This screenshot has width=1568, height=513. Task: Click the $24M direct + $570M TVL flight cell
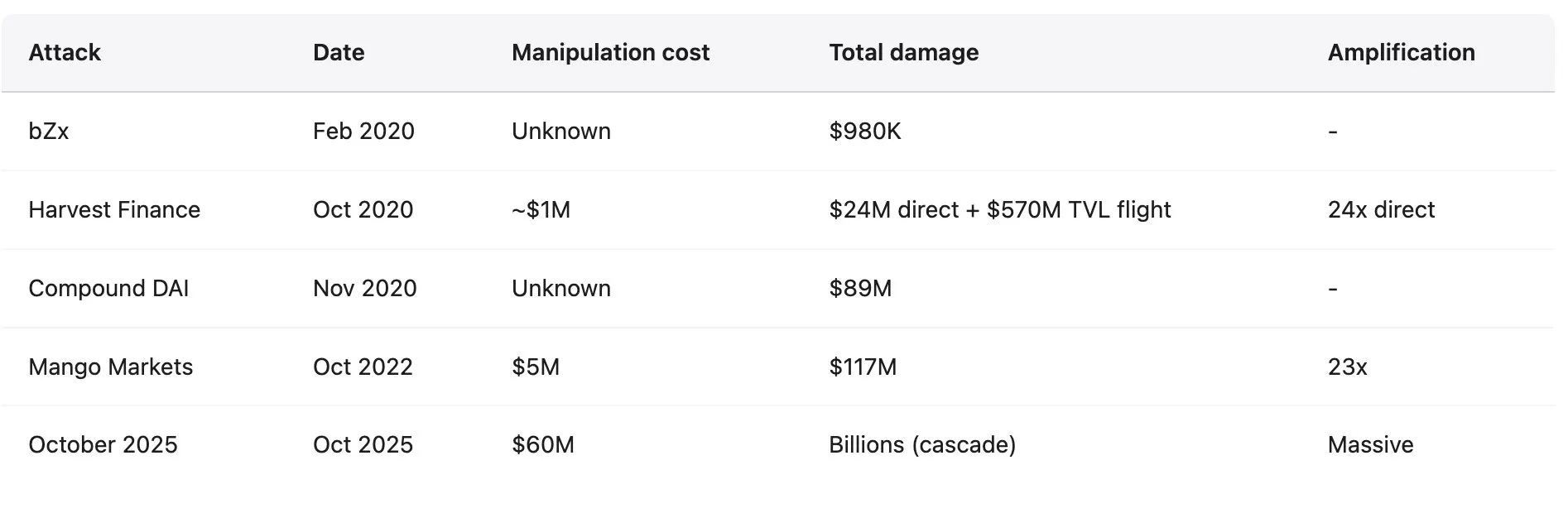(999, 210)
